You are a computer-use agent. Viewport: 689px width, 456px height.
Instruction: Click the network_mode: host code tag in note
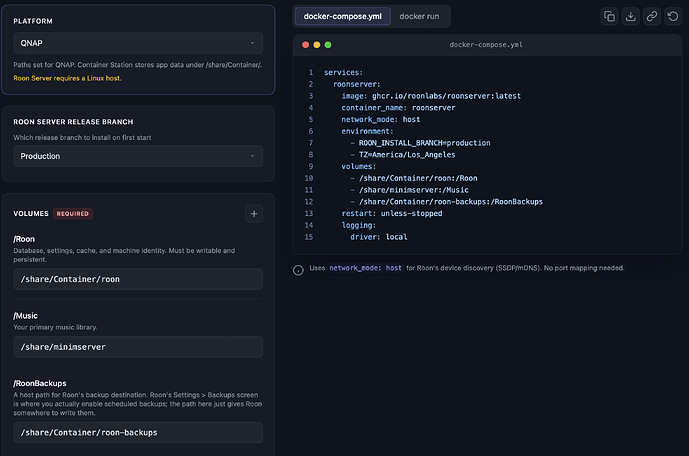click(366, 268)
